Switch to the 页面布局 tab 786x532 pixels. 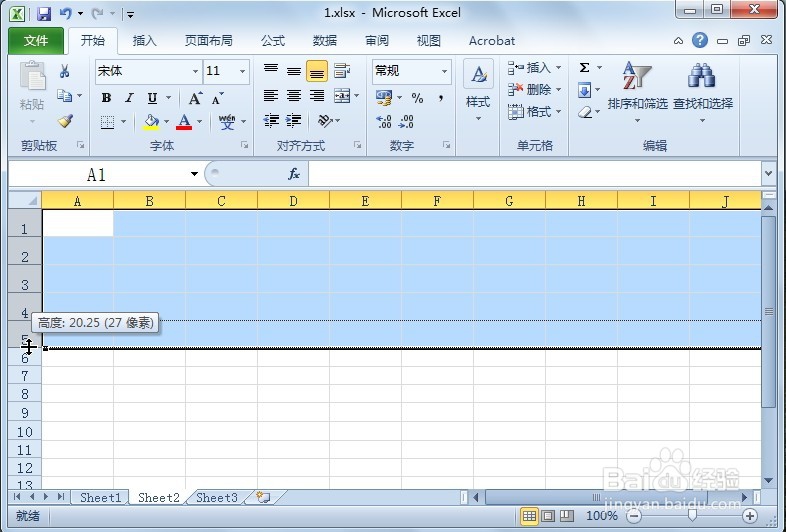tap(209, 41)
